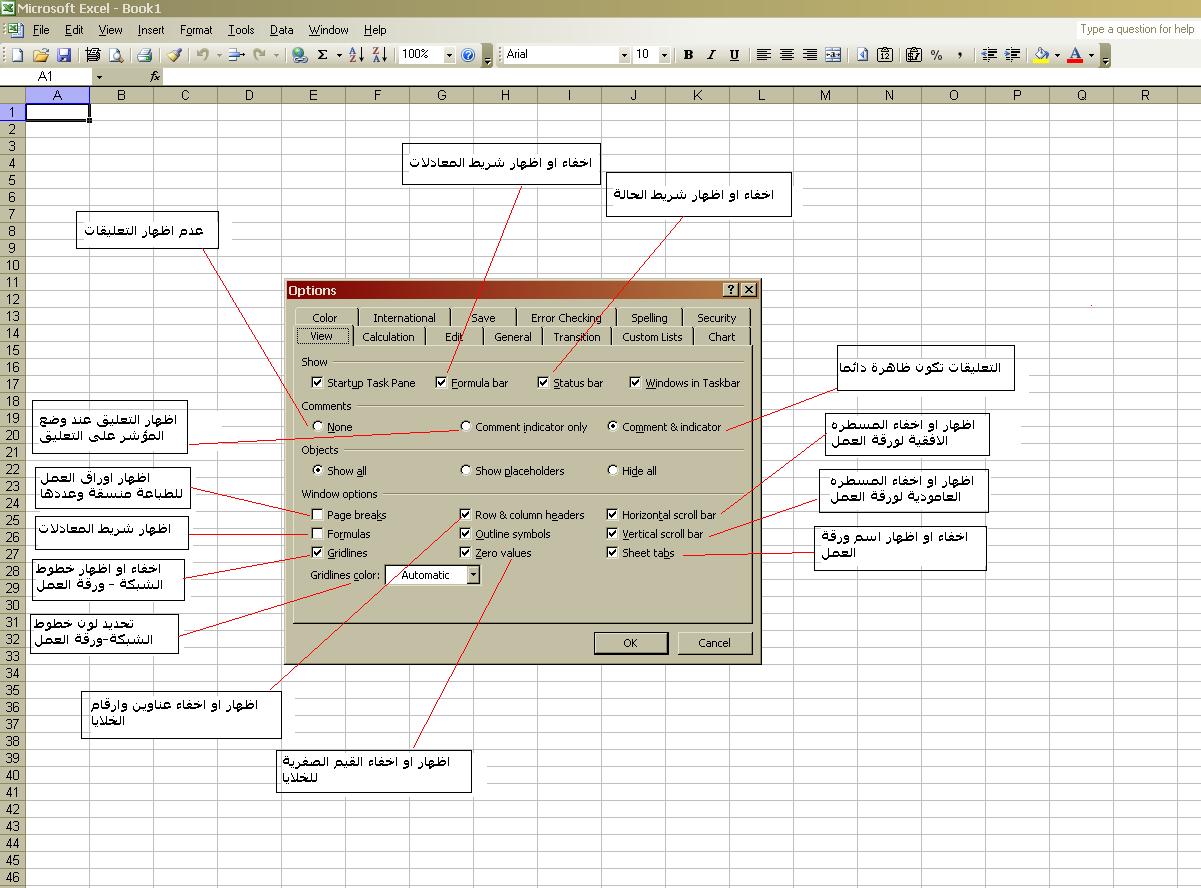1201x888 pixels.
Task: Click the Options dialog question-mark help button
Action: [731, 290]
